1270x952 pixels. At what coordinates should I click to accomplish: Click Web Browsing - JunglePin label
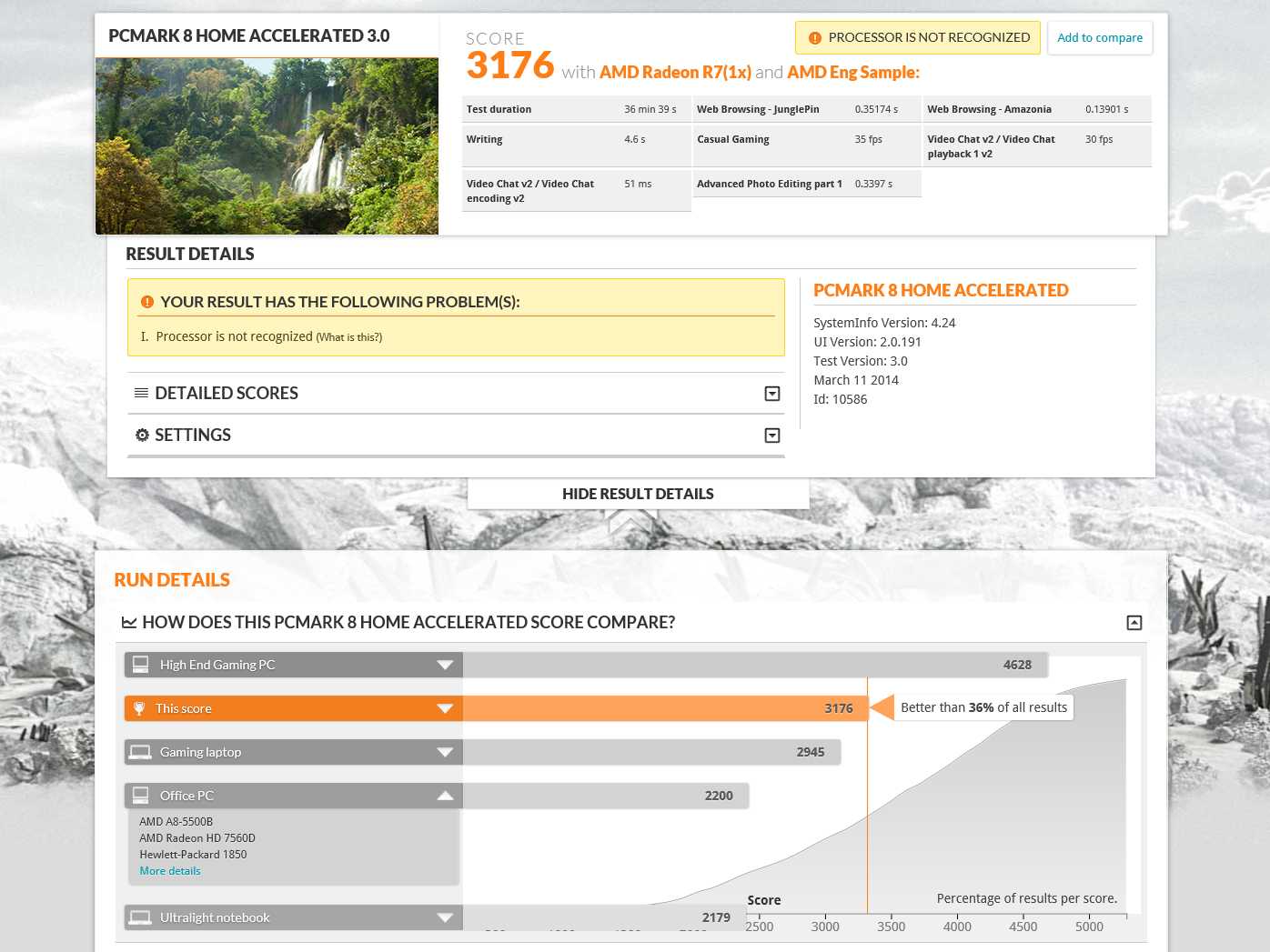(758, 109)
